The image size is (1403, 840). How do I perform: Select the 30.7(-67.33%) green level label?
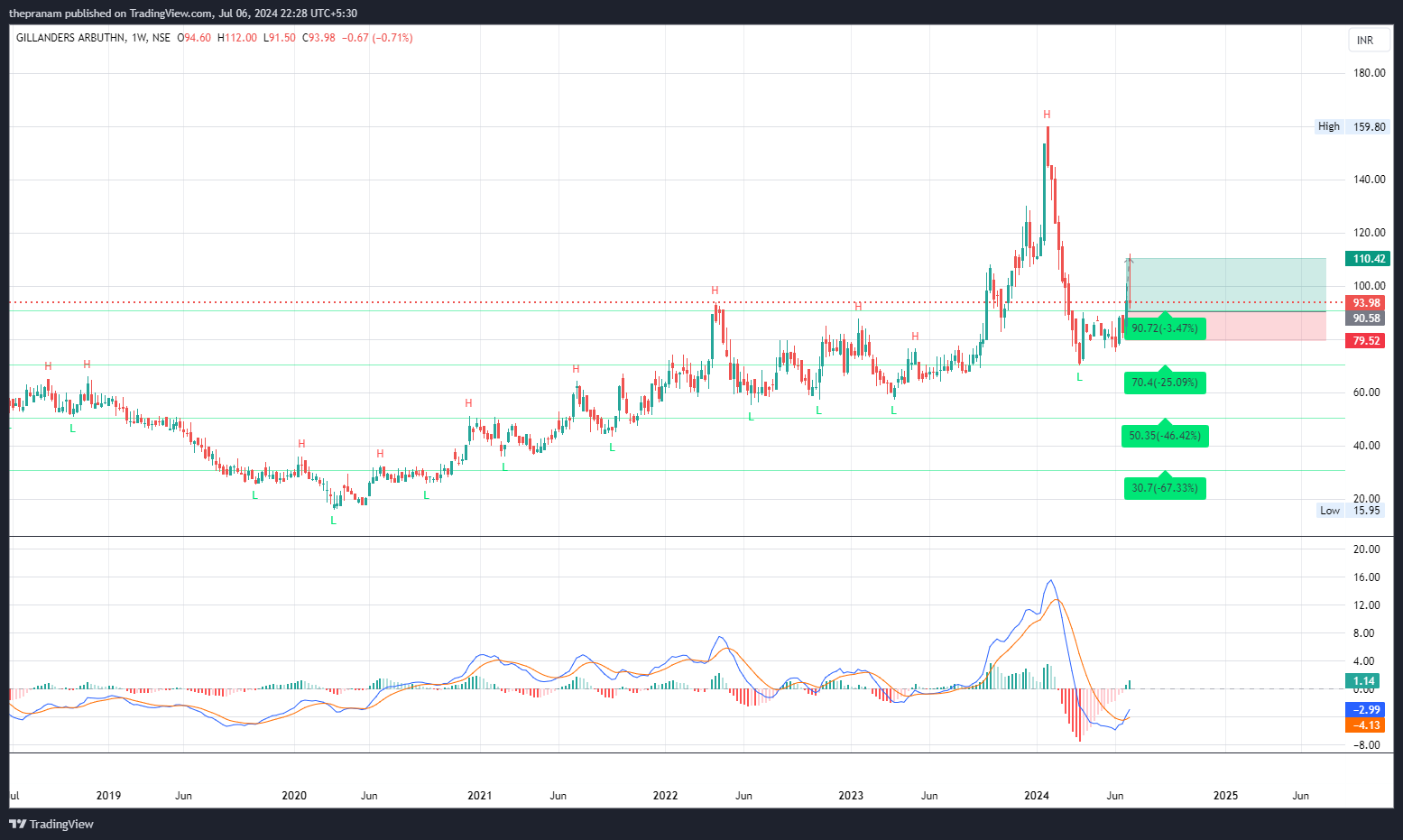click(1165, 488)
